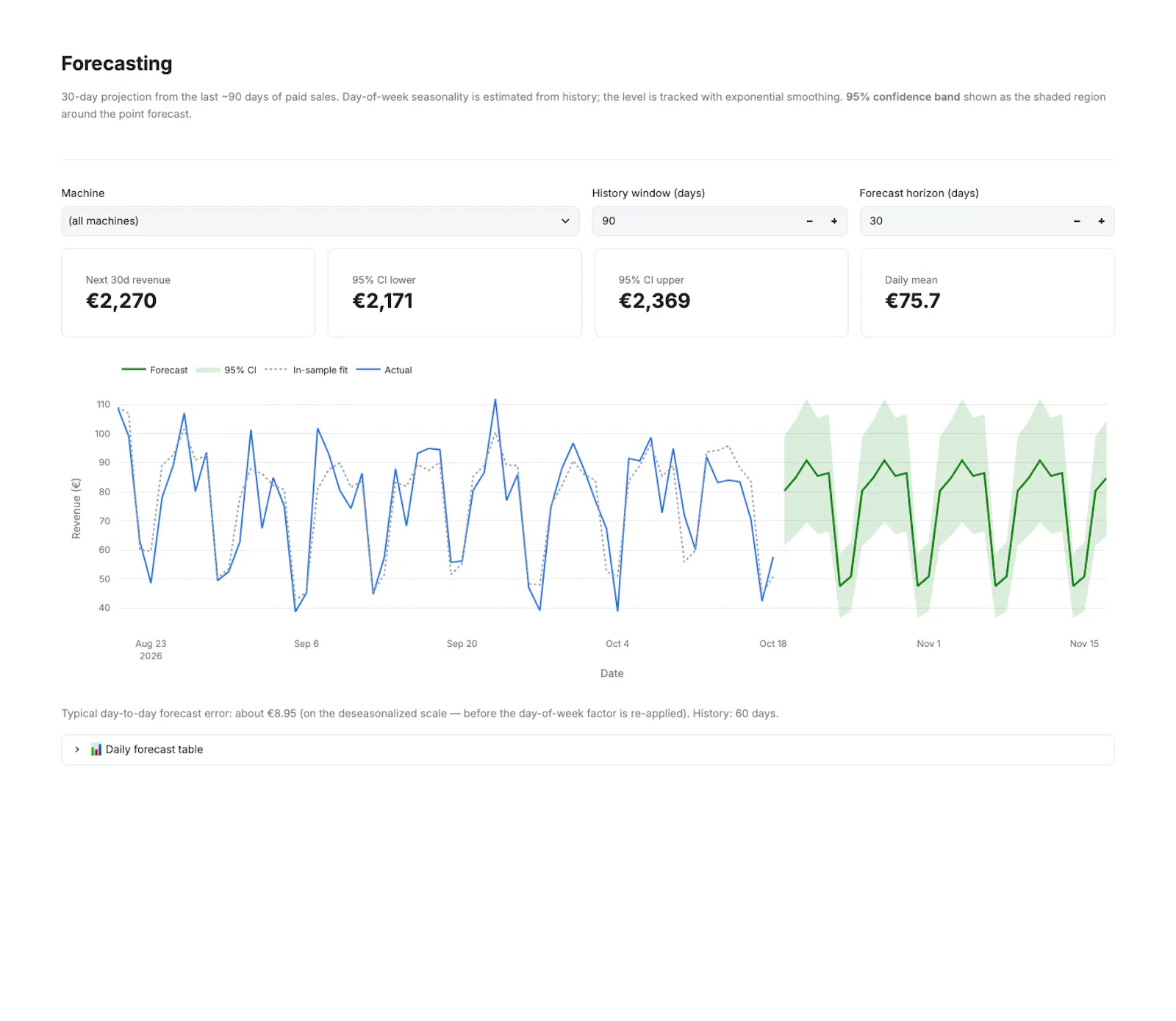
Task: Click the Nov 15 date axis label
Action: (1084, 644)
